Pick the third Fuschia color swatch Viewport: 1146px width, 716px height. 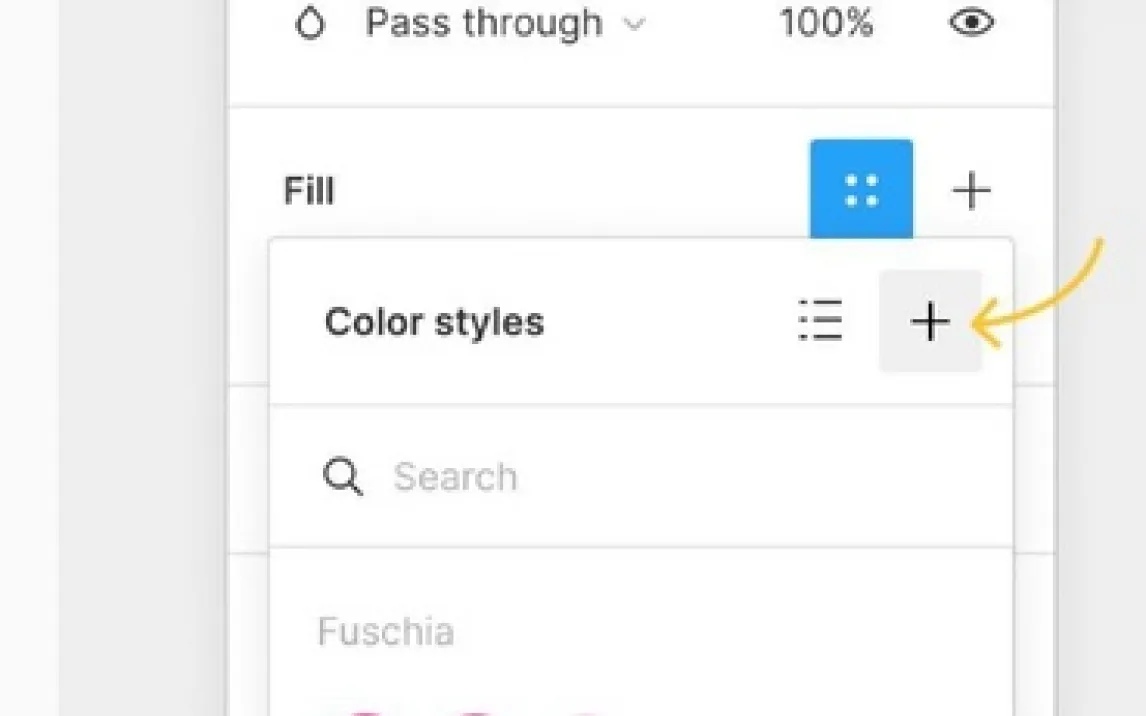tap(585, 713)
